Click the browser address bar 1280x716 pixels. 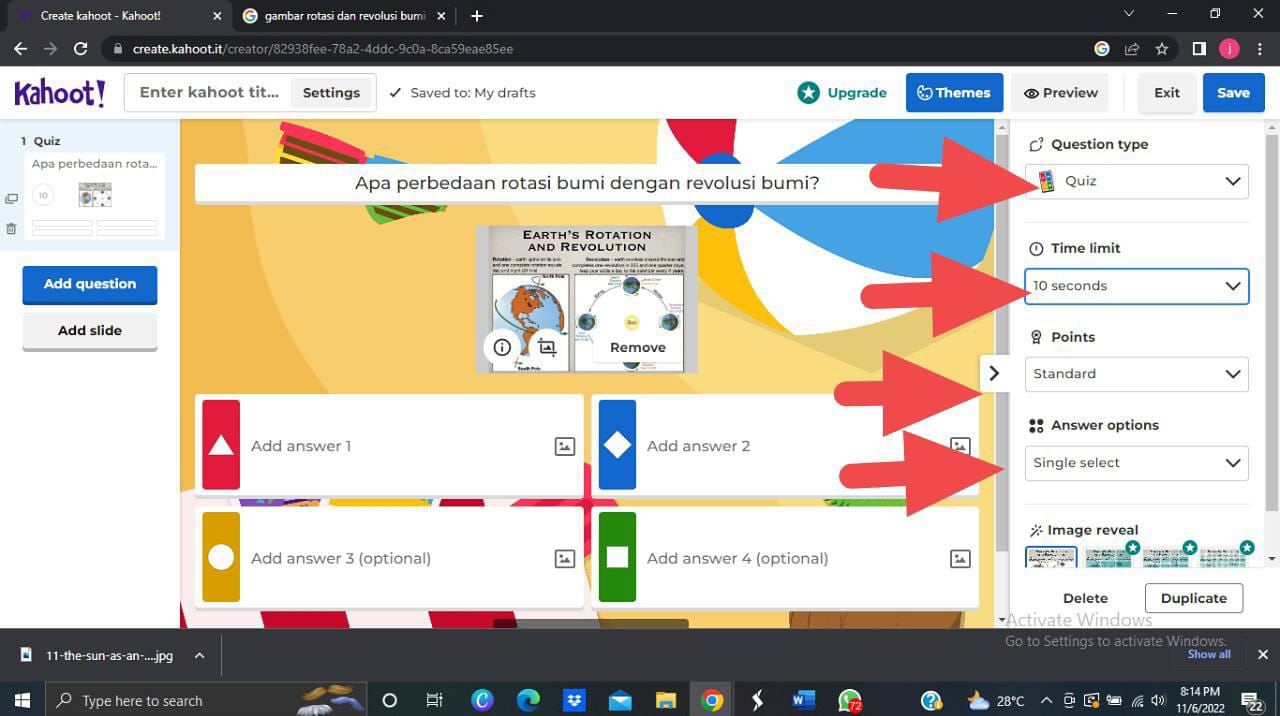tap(600, 48)
